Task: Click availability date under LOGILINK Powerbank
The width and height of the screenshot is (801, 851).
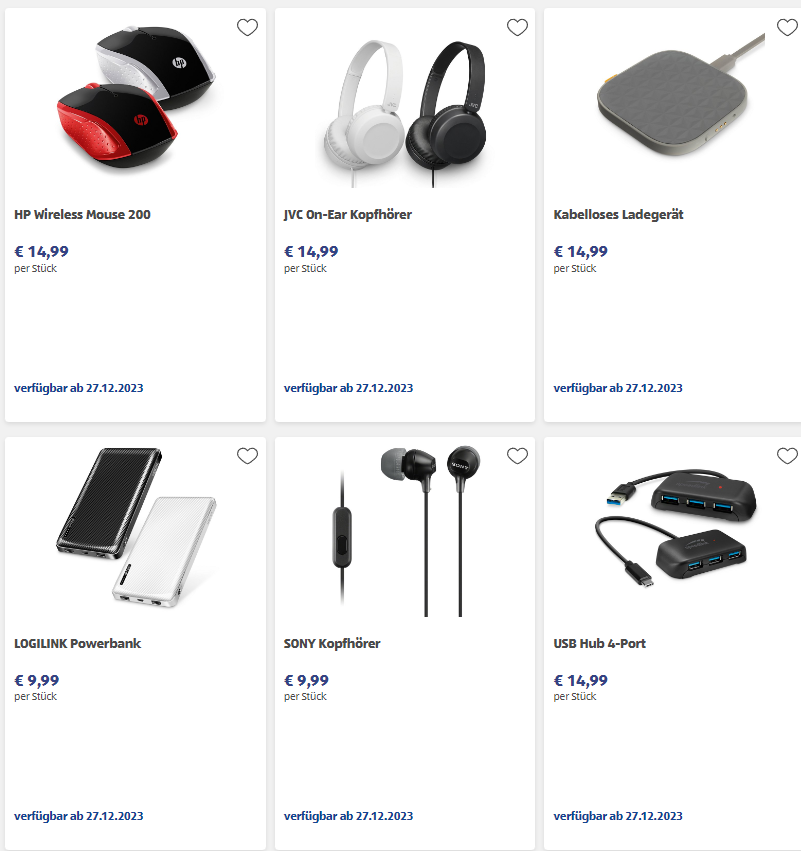Action: 79,816
